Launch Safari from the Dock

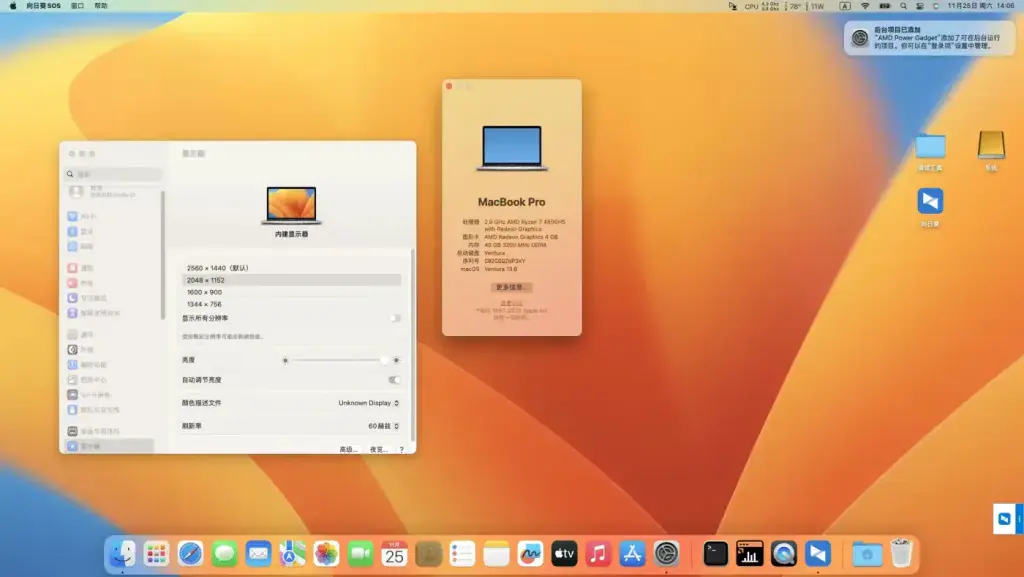[x=190, y=554]
